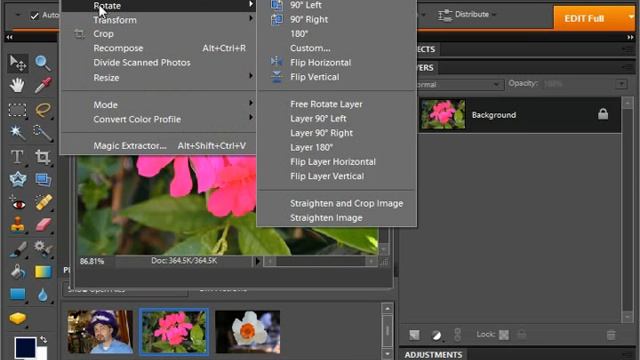Image resolution: width=640 pixels, height=360 pixels.
Task: Toggle the Auto Select checkbox
Action: click(x=35, y=16)
